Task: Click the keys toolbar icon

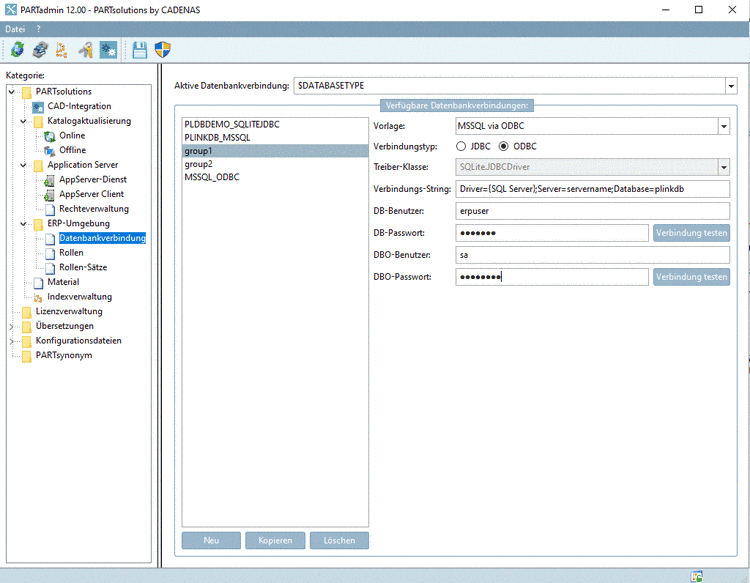Action: (85, 50)
